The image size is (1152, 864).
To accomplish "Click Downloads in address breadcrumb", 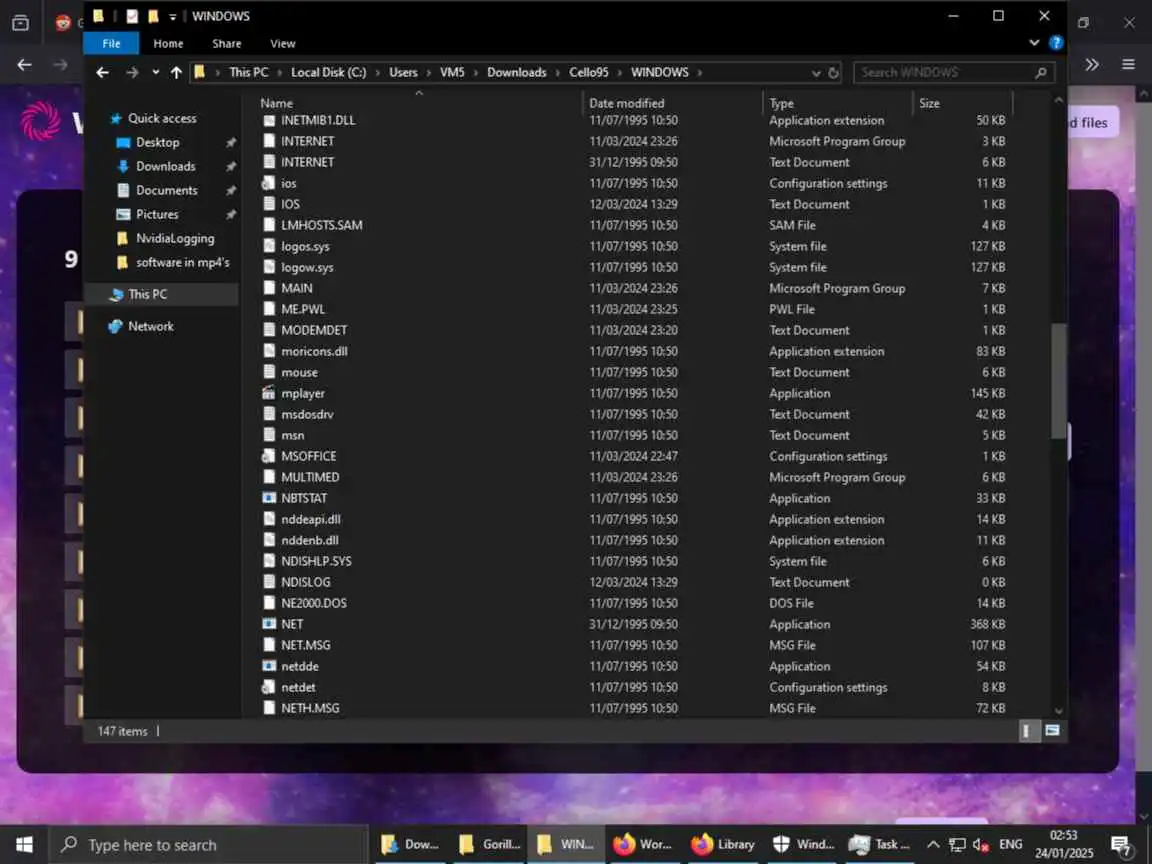I will click(x=516, y=72).
